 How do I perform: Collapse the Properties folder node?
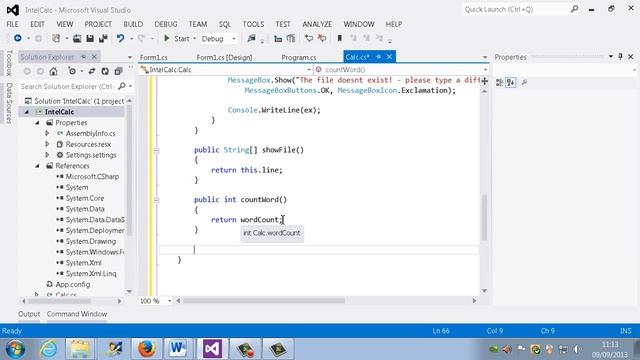[x=38, y=122]
